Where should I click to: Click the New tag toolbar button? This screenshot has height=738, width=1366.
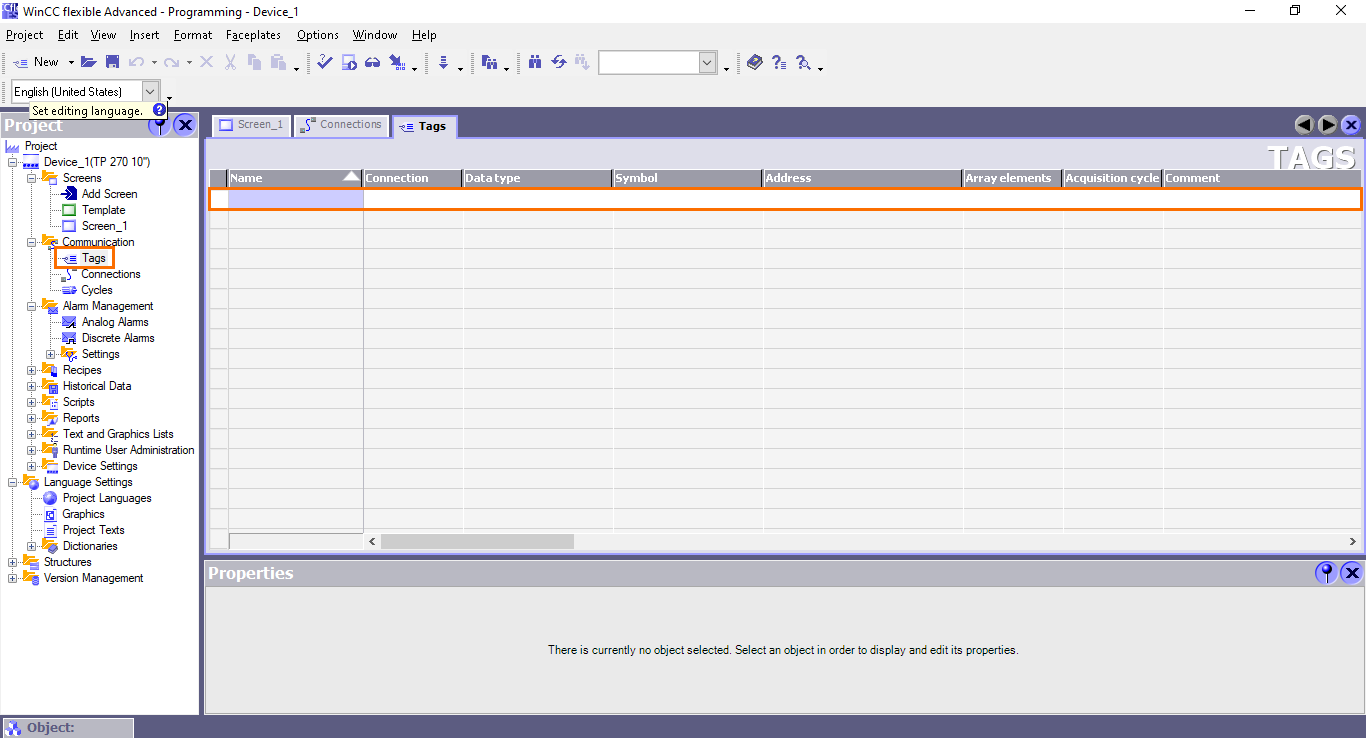pos(37,62)
